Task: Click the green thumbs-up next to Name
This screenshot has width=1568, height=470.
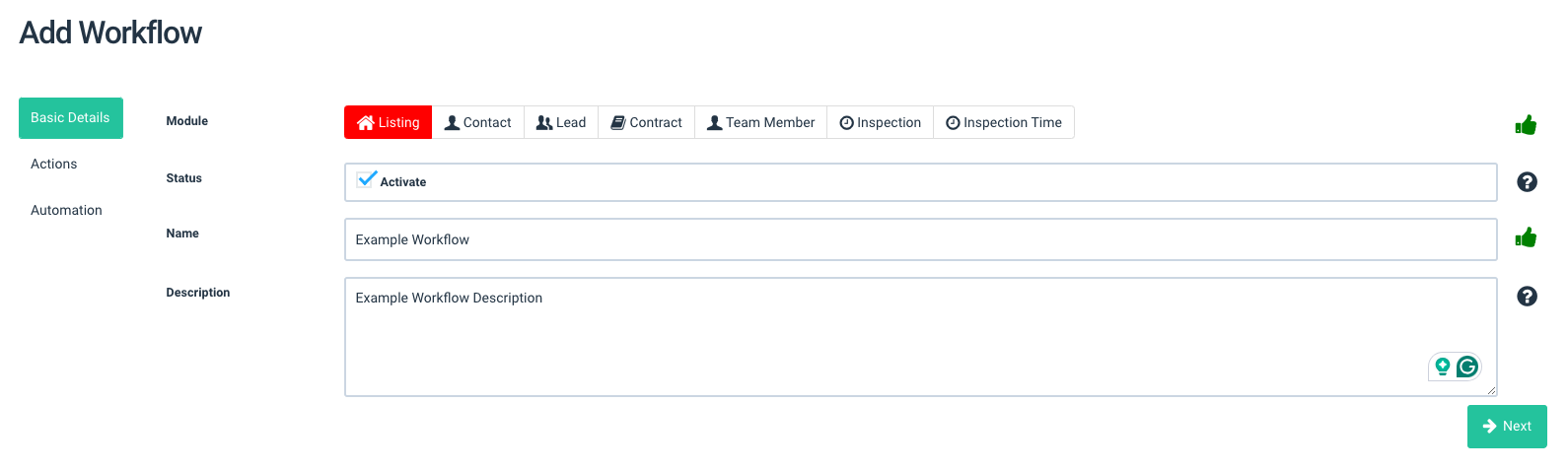Action: pyautogui.click(x=1526, y=237)
